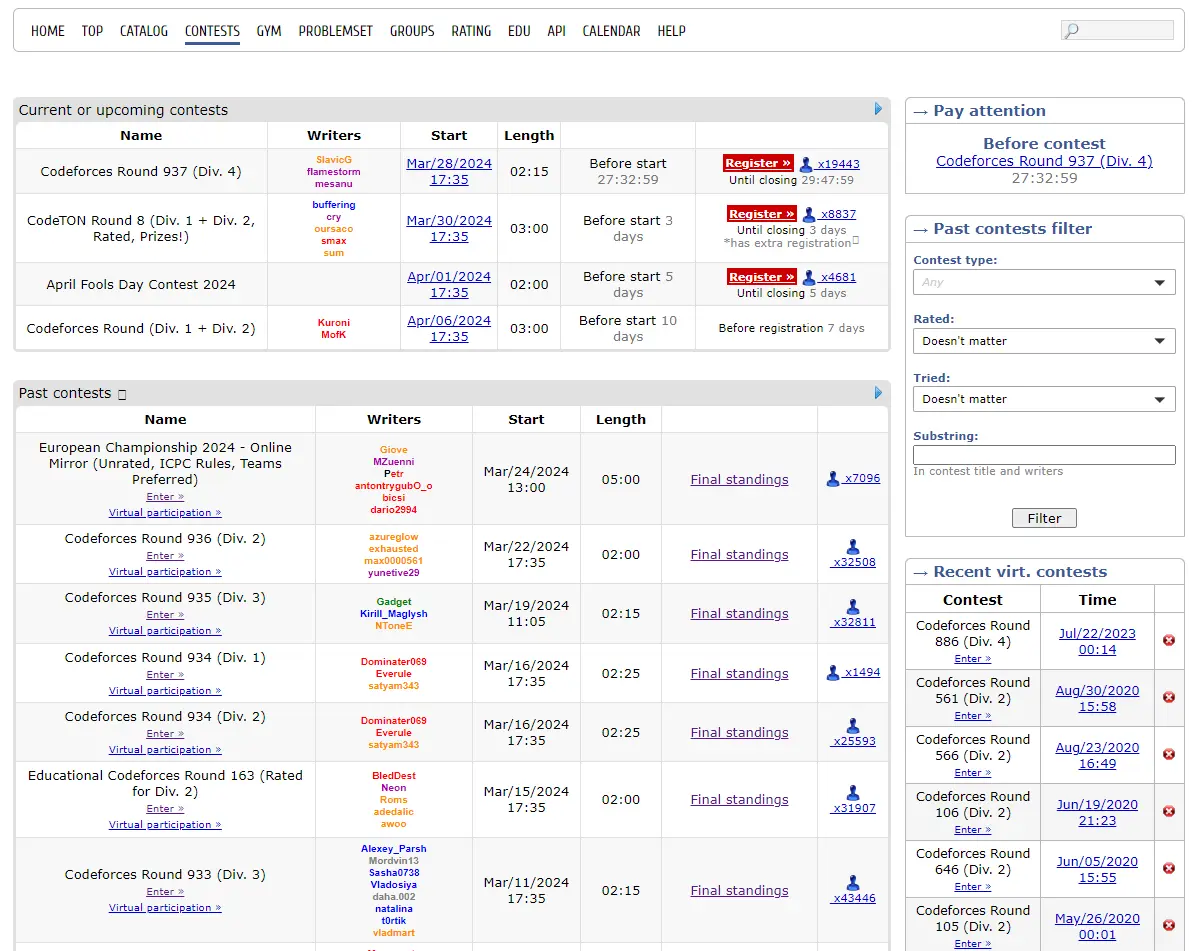
Task: Expand the Tried filter dropdown
Action: [x=1044, y=399]
